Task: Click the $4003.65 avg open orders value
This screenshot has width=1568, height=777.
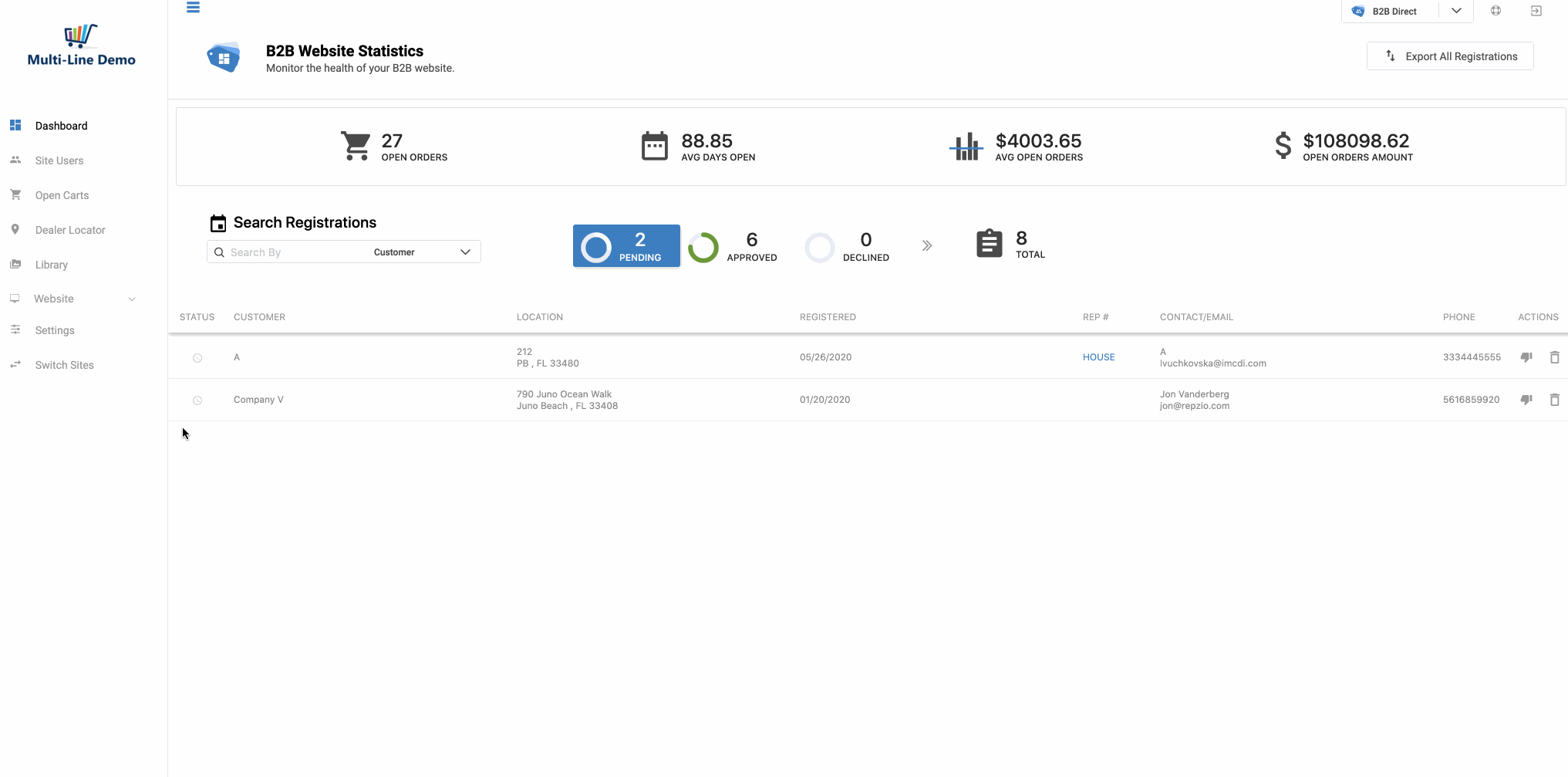Action: pyautogui.click(x=1038, y=141)
